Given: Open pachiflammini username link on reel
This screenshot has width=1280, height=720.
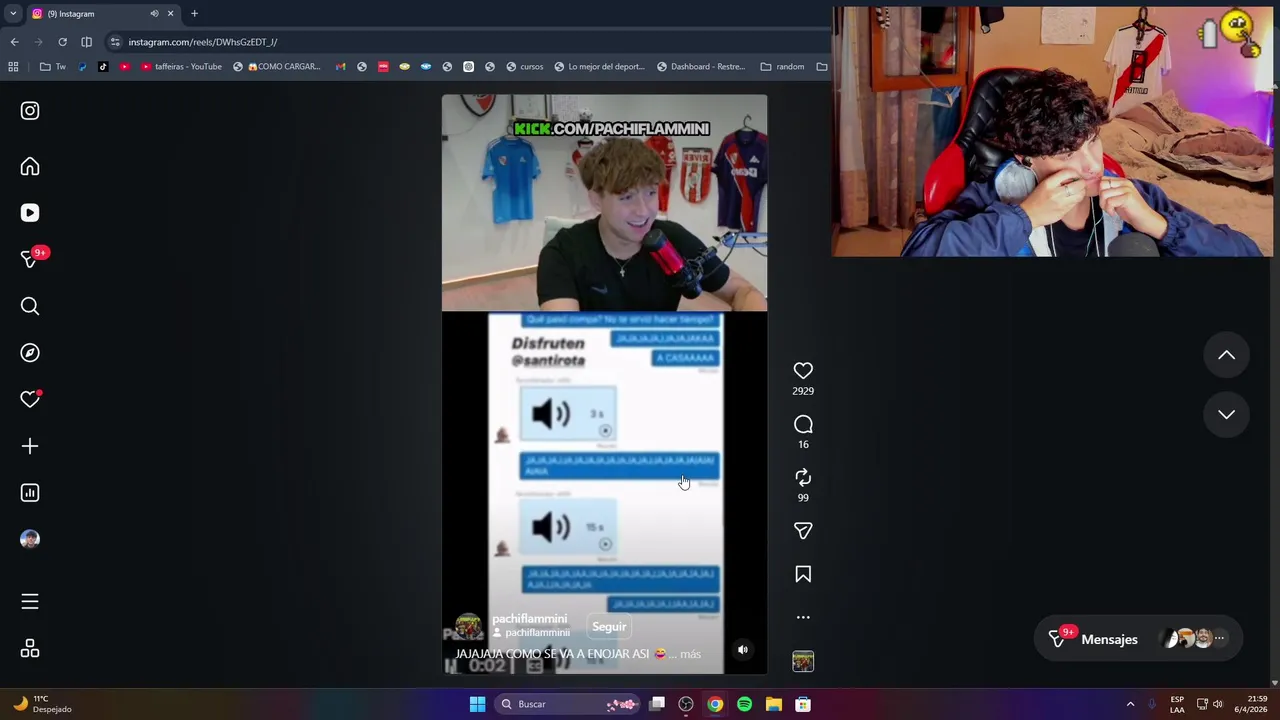Looking at the screenshot, I should (x=529, y=619).
